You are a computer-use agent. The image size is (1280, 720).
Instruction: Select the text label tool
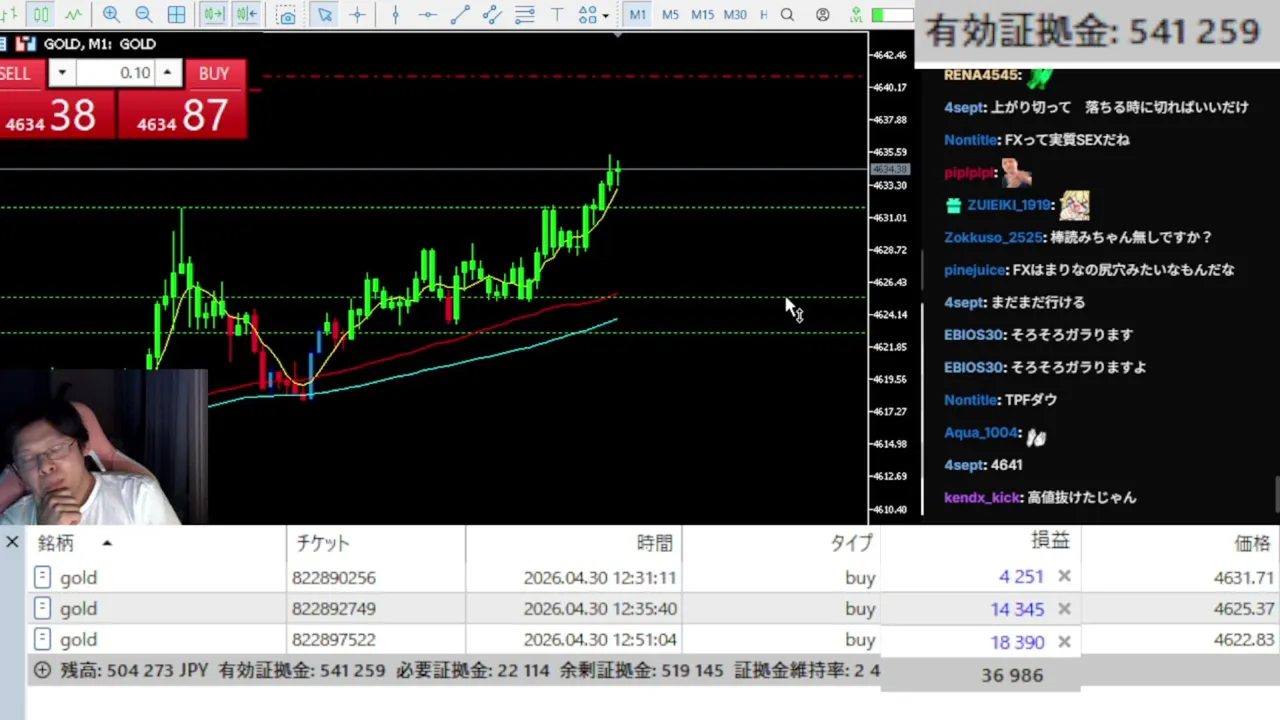click(557, 15)
